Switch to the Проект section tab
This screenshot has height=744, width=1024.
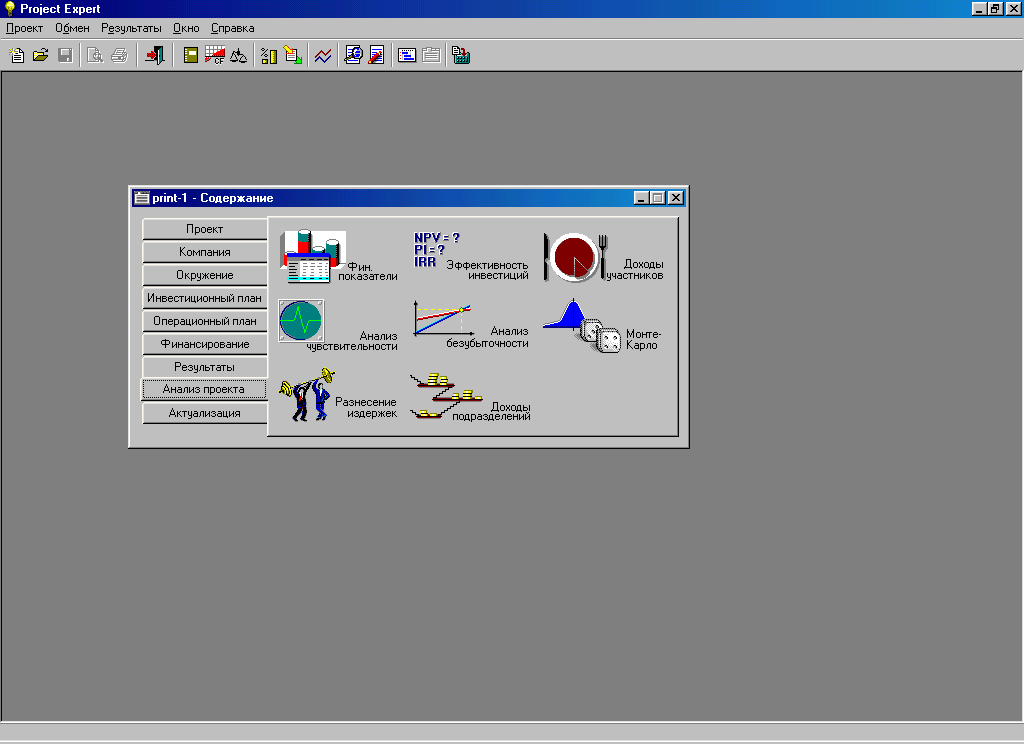pos(204,229)
